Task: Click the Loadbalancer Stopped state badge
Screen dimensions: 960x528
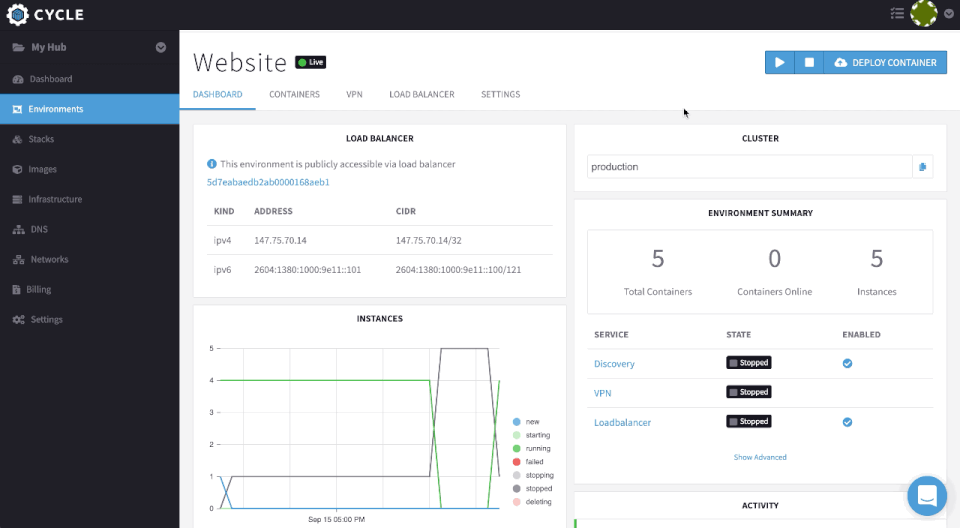Action: pyautogui.click(x=749, y=421)
